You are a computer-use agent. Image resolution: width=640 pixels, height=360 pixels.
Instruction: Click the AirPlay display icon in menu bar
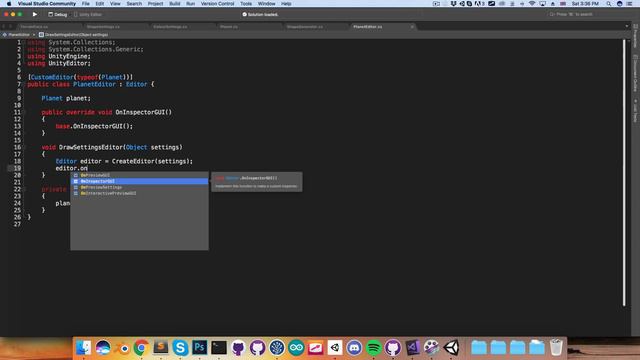point(542,4)
